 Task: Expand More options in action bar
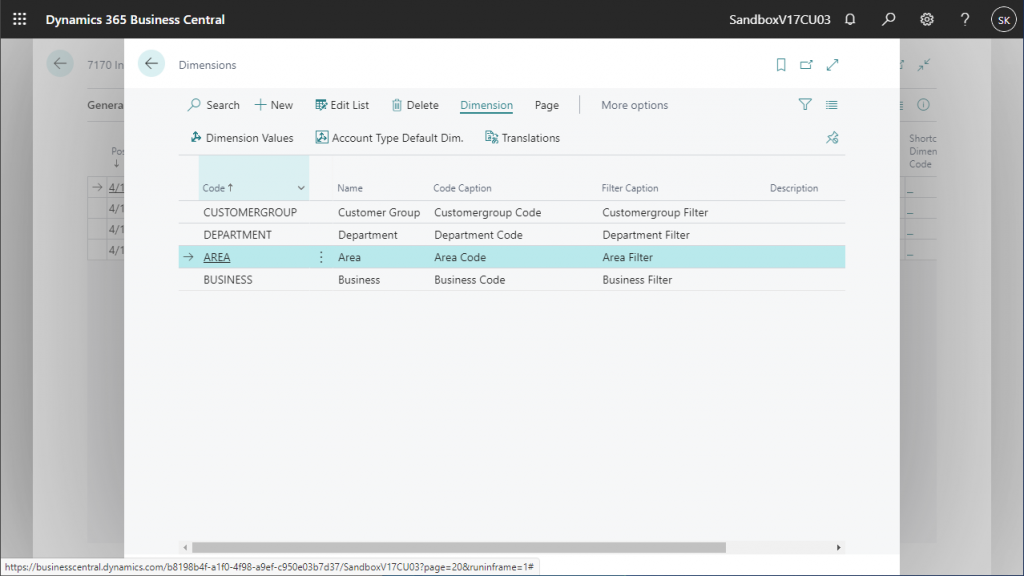(x=634, y=105)
